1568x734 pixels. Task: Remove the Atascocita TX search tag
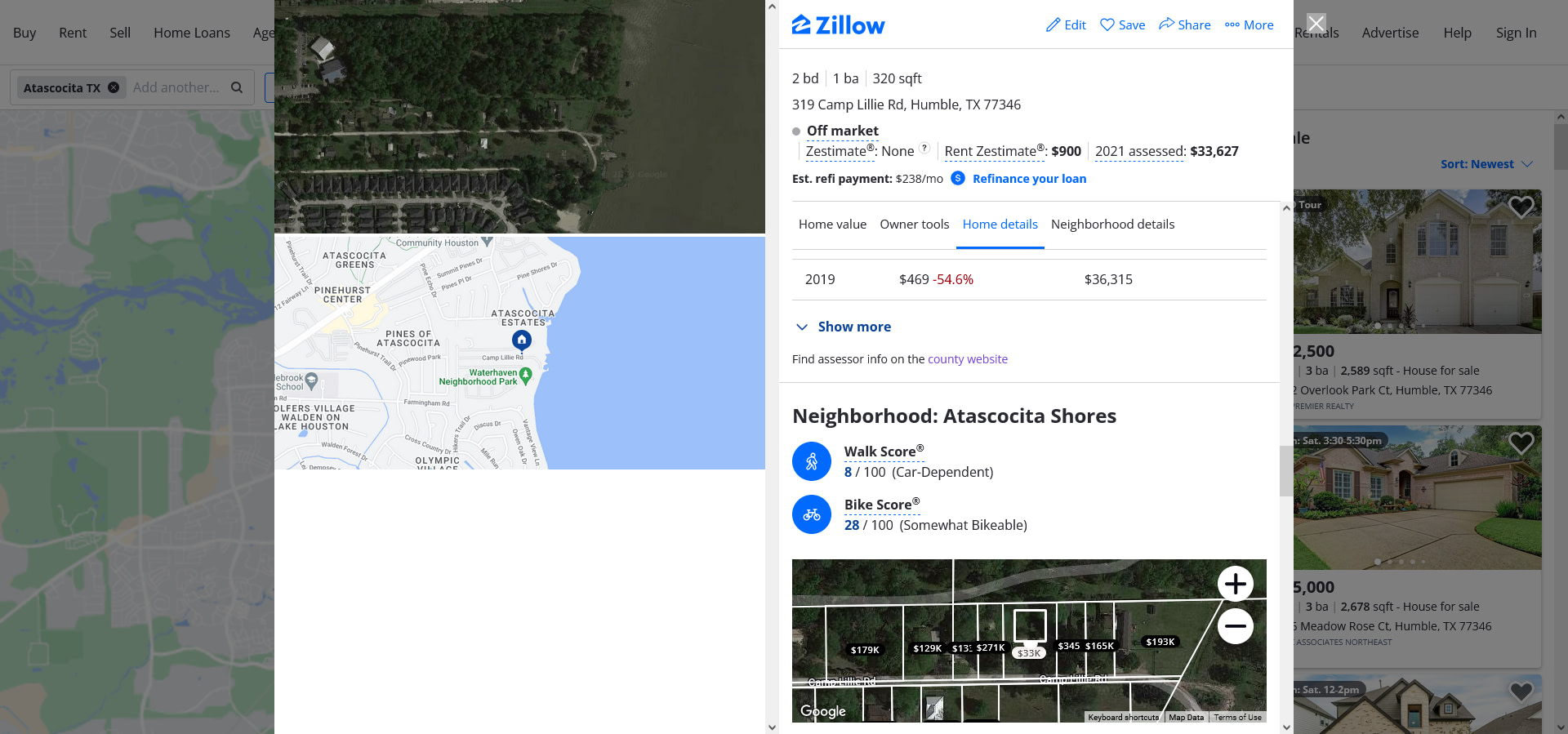click(114, 87)
